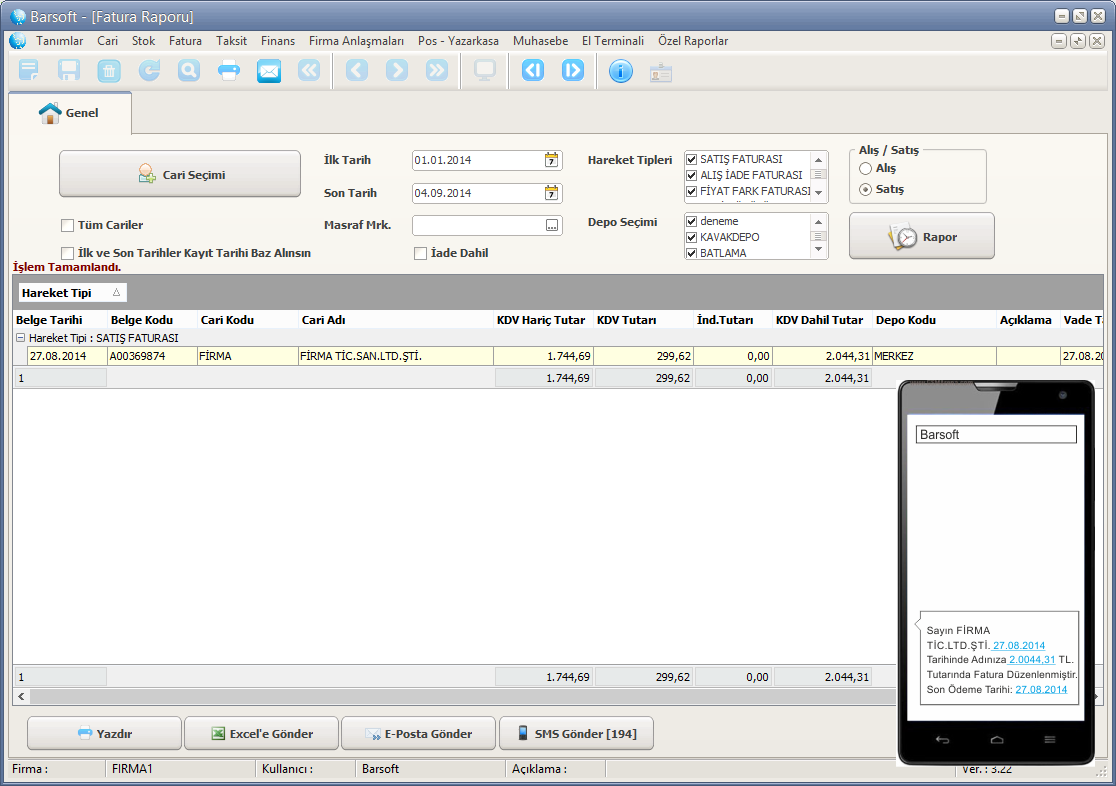
Task: Open the Muhasebe menu
Action: point(540,41)
